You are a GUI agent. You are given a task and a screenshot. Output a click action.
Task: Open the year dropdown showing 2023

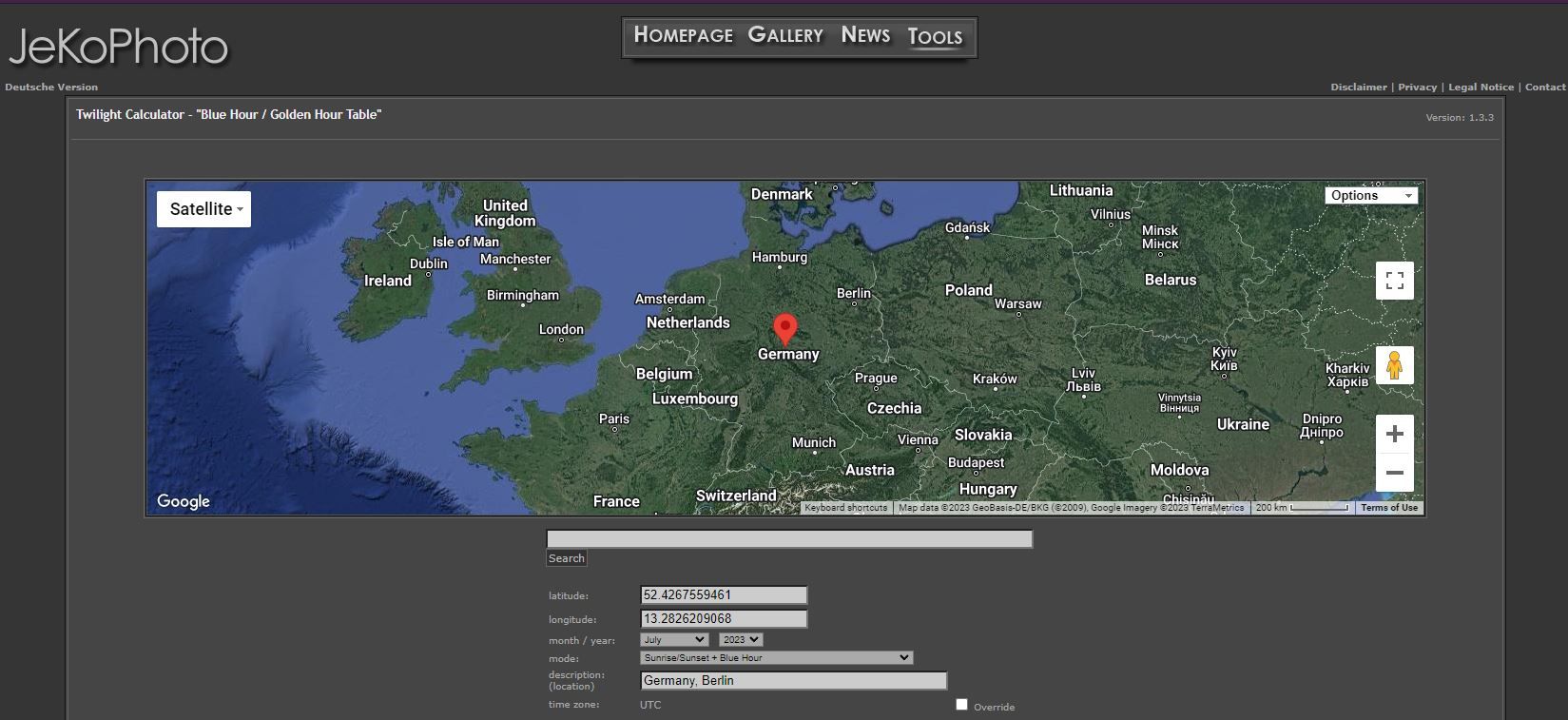(740, 640)
